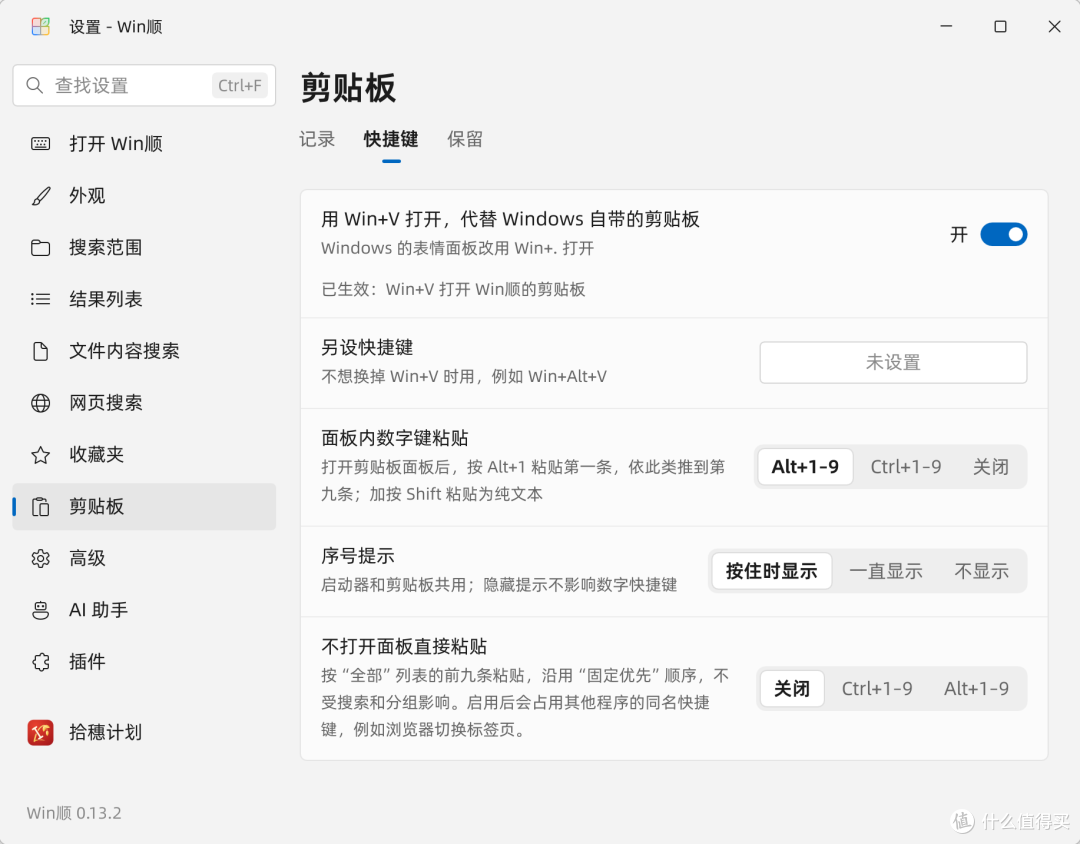Click the clipboard icon beside 剪贴板
1080x844 pixels.
tap(41, 506)
